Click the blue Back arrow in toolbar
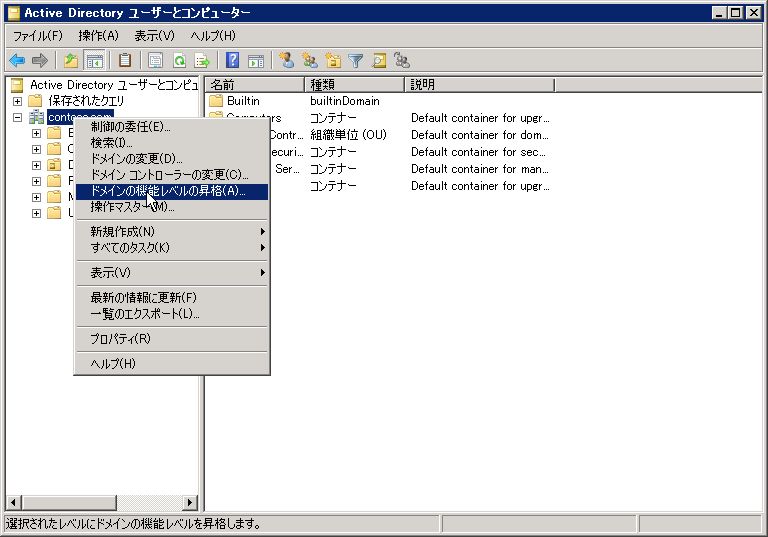Screen dimensions: 768x537 click(17, 61)
